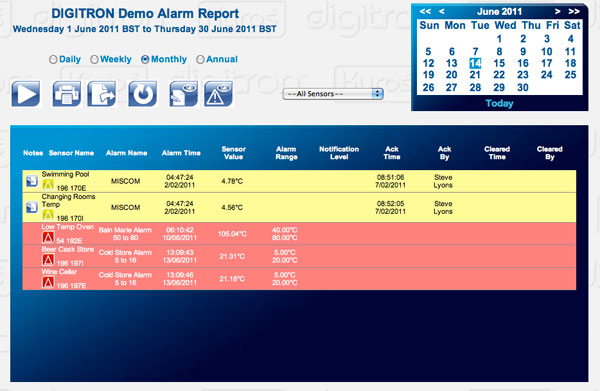Click the play/run report icon
This screenshot has width=600, height=391.
pos(26,94)
